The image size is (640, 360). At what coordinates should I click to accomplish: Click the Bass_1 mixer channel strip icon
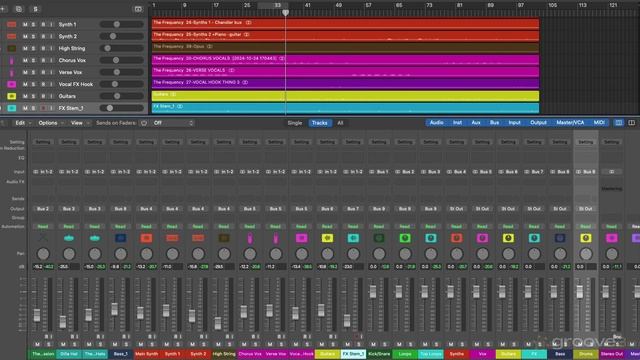point(120,238)
